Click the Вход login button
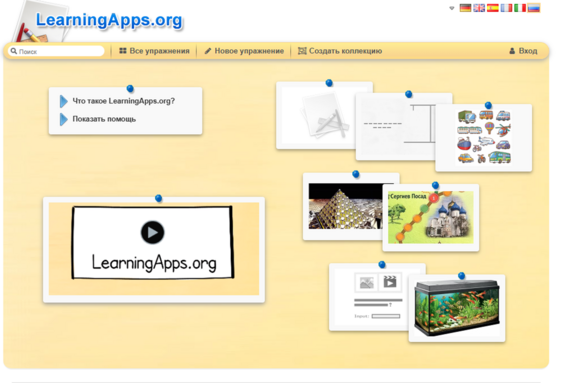This screenshot has height=383, width=568. (523, 51)
